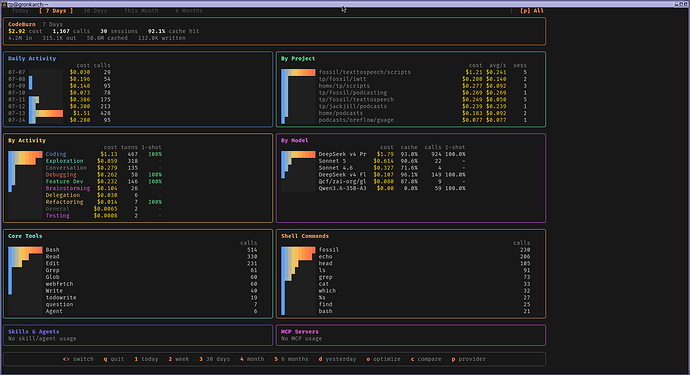Select the Exploration activity row

(x=85, y=161)
